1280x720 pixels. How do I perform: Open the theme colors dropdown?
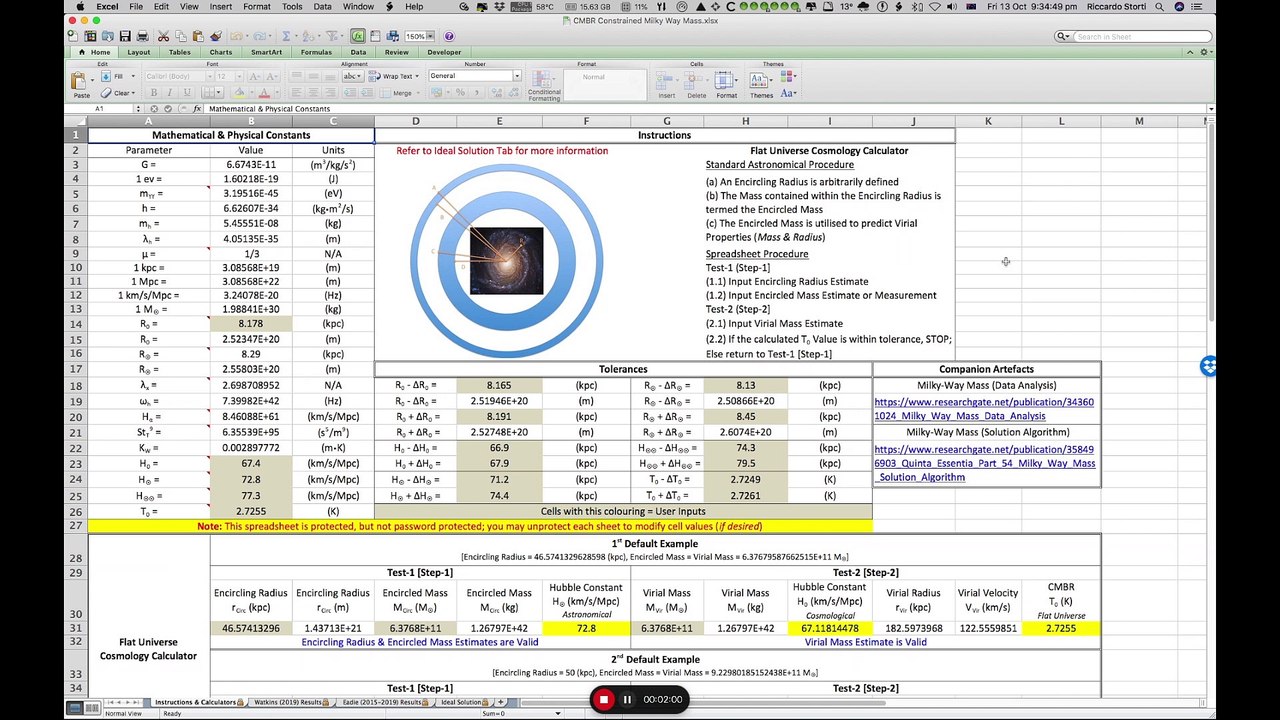[788, 75]
